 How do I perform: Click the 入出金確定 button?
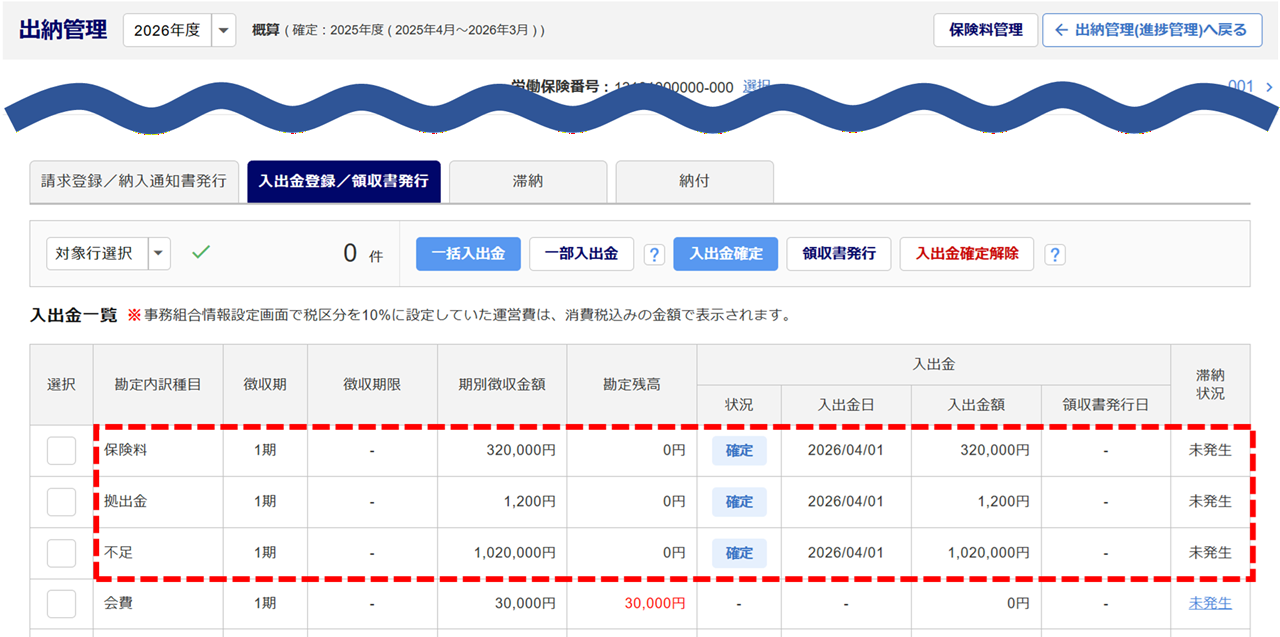(727, 254)
